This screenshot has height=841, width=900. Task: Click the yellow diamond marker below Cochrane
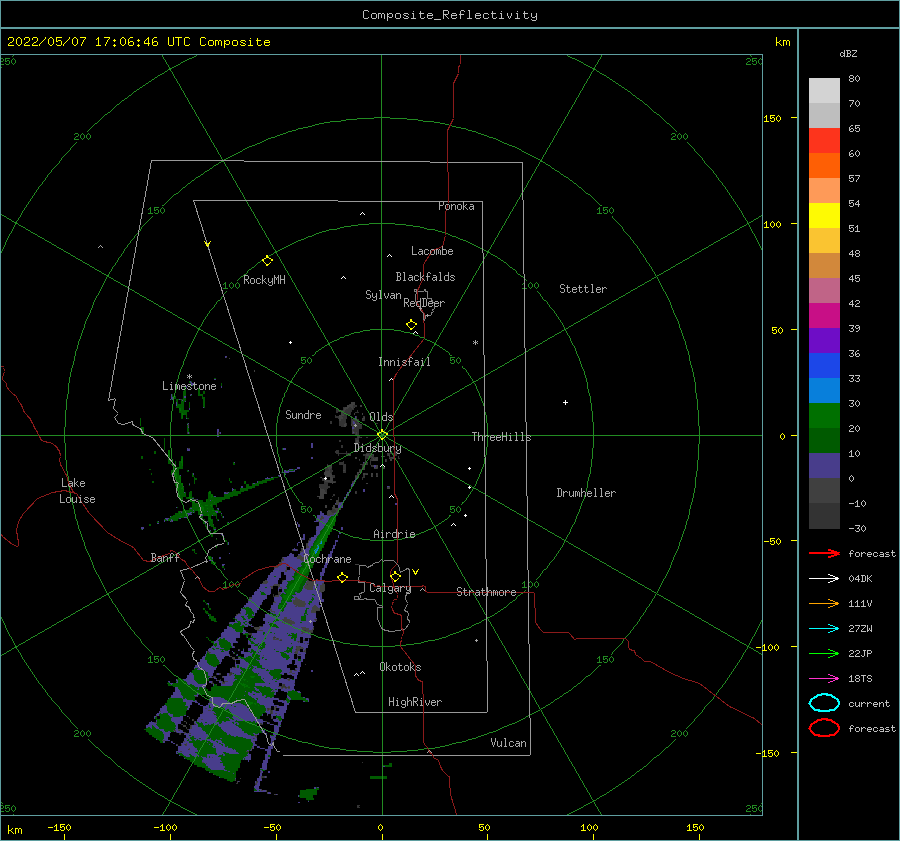[x=343, y=577]
